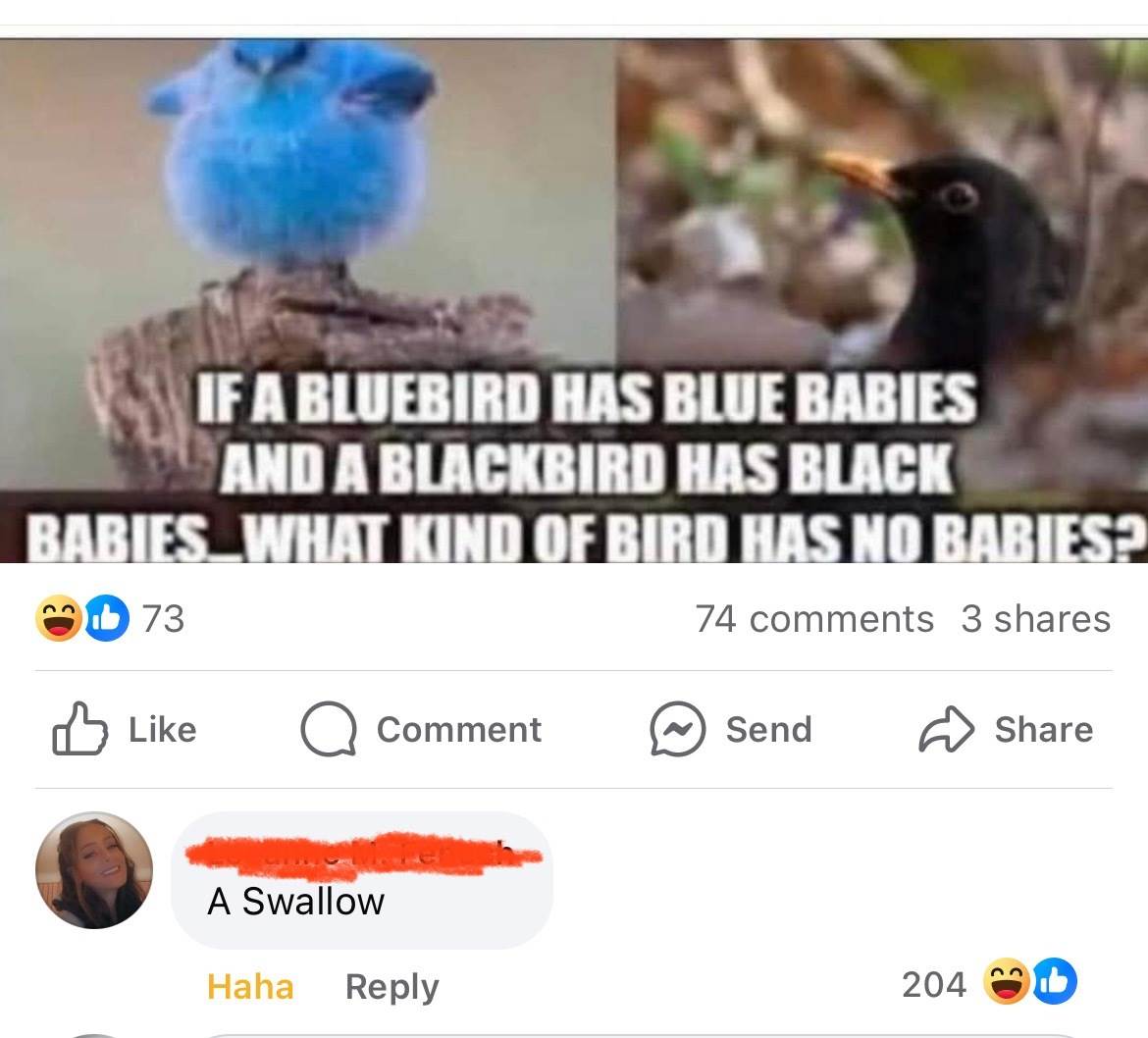Open the commenter's profile picture
This screenshot has width=1148, height=1038.
(94, 869)
